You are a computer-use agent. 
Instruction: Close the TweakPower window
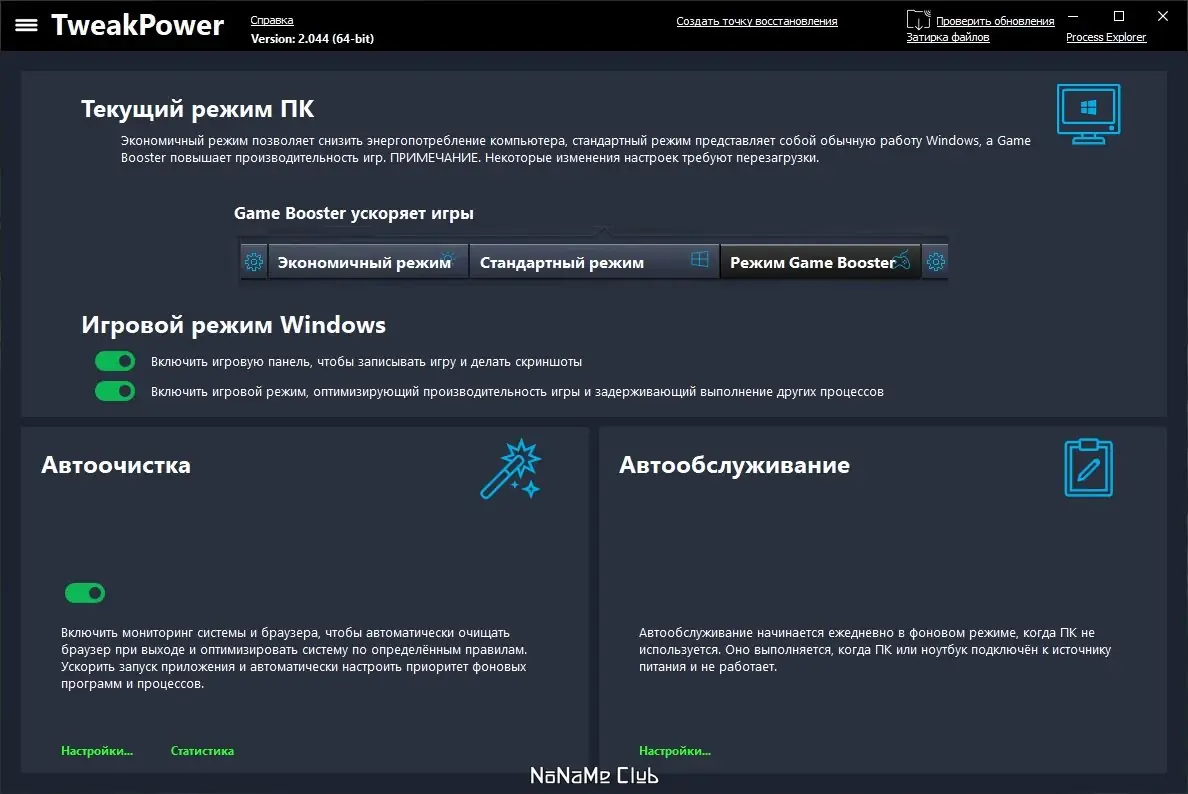(1163, 16)
